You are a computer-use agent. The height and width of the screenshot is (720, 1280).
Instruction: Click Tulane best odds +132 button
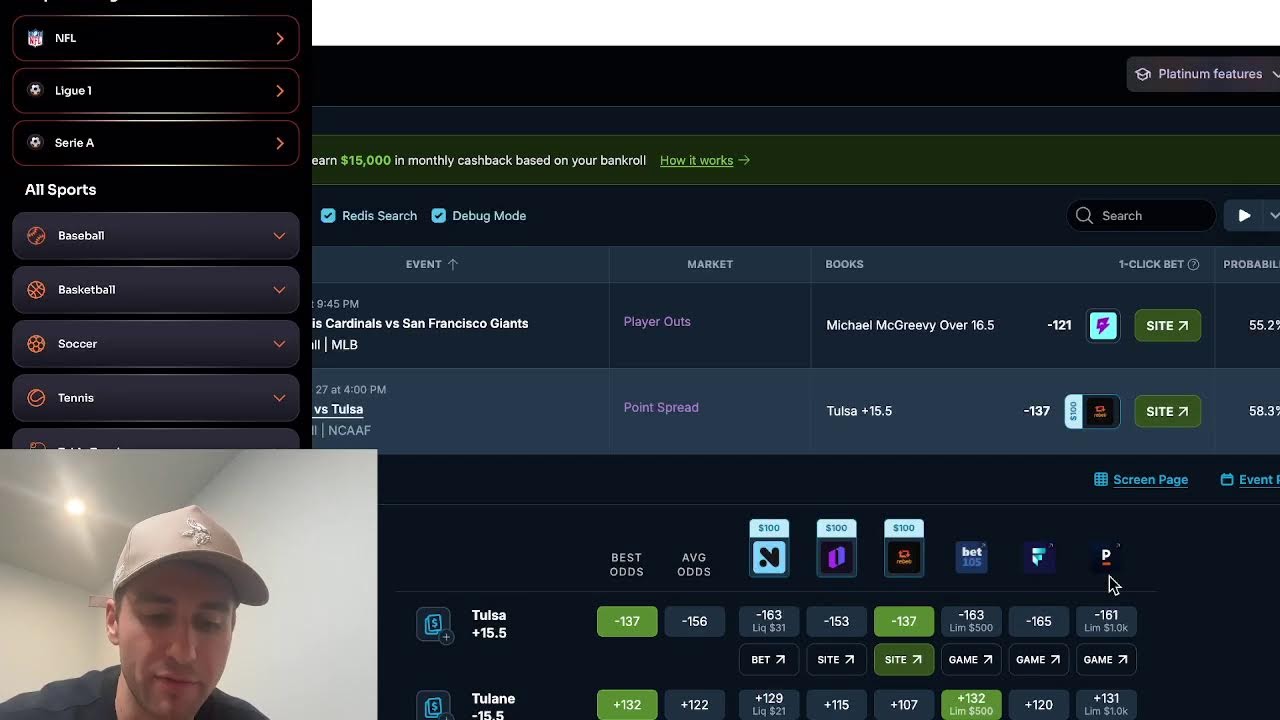pos(627,704)
